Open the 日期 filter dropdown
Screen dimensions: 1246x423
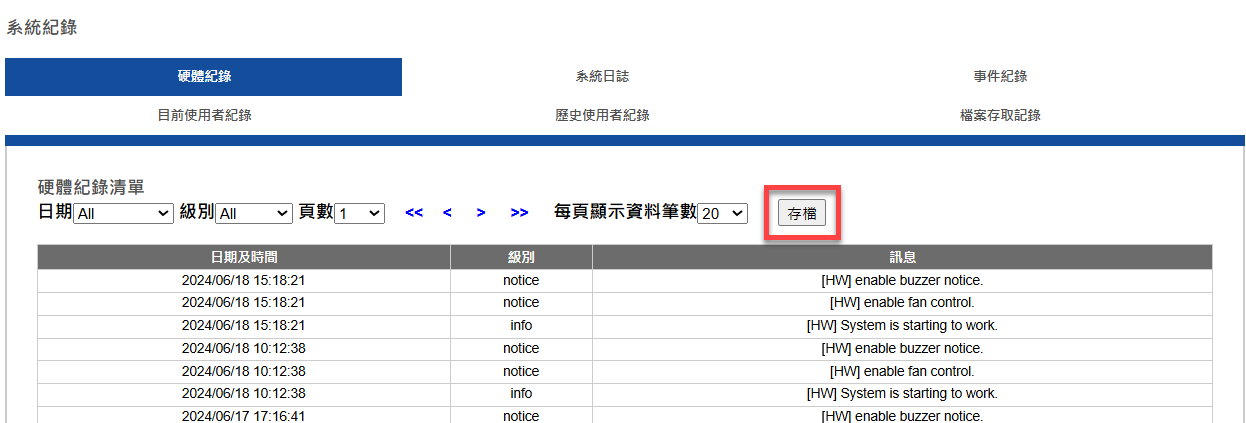pyautogui.click(x=123, y=214)
